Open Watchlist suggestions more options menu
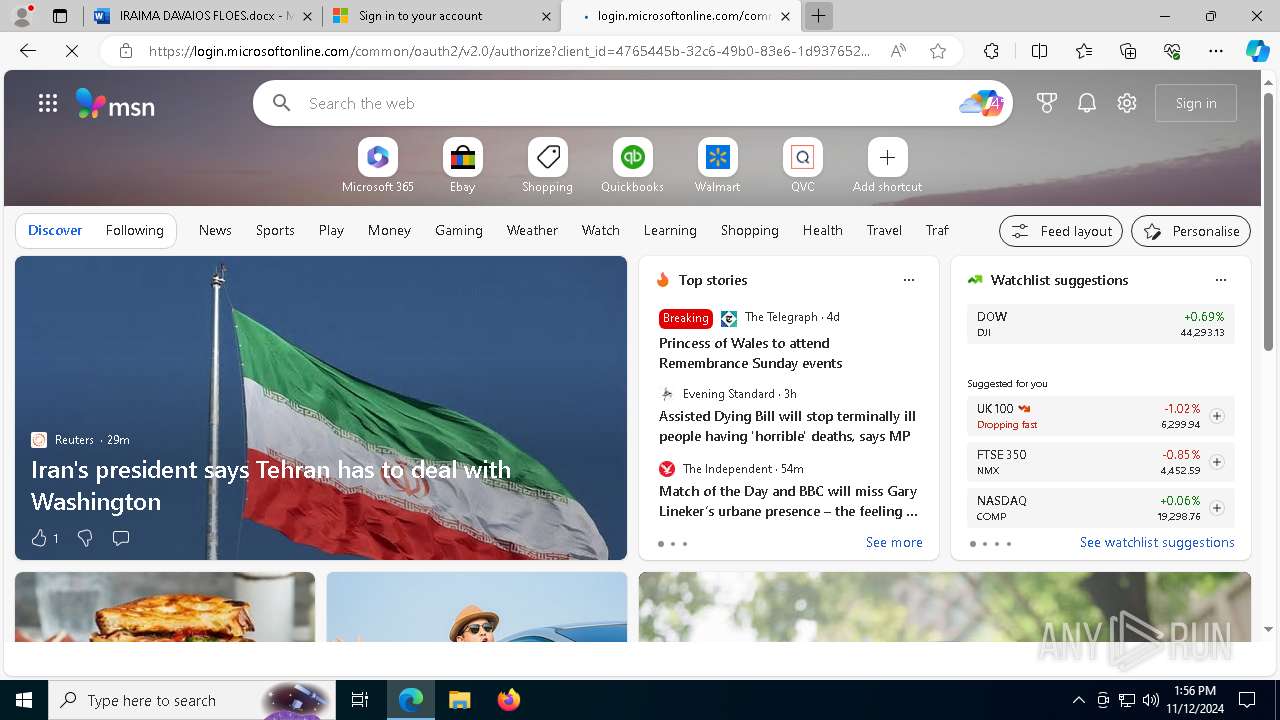This screenshot has height=720, width=1280. [x=1221, y=280]
